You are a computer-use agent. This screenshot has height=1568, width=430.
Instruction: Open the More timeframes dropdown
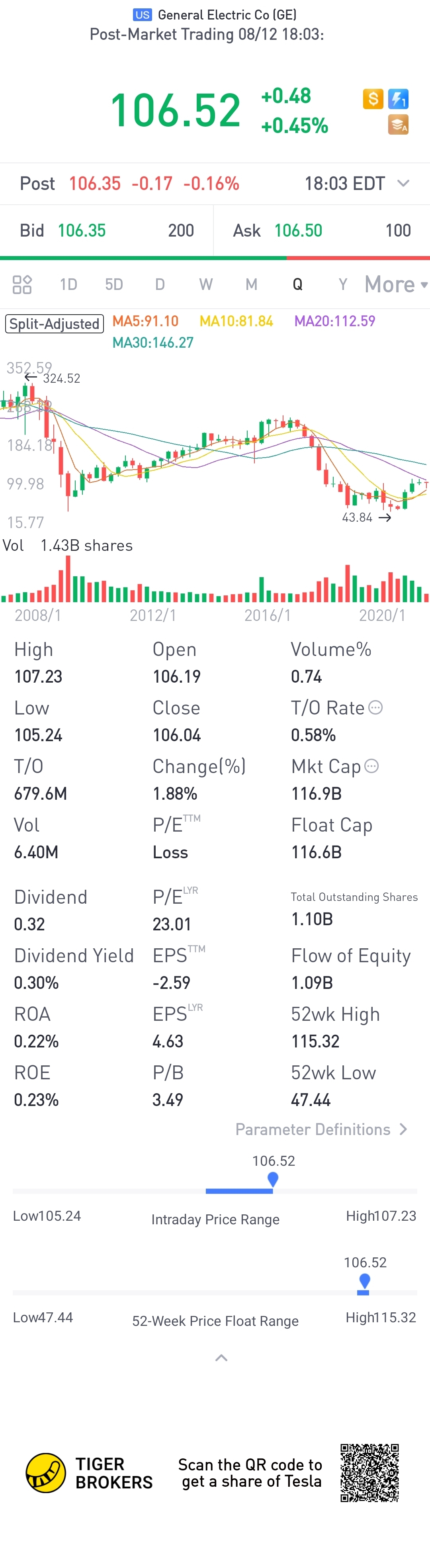(395, 284)
